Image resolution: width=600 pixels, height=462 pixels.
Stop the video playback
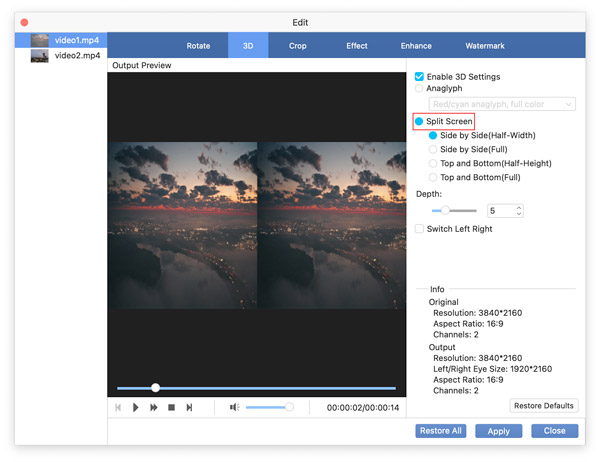click(x=171, y=408)
